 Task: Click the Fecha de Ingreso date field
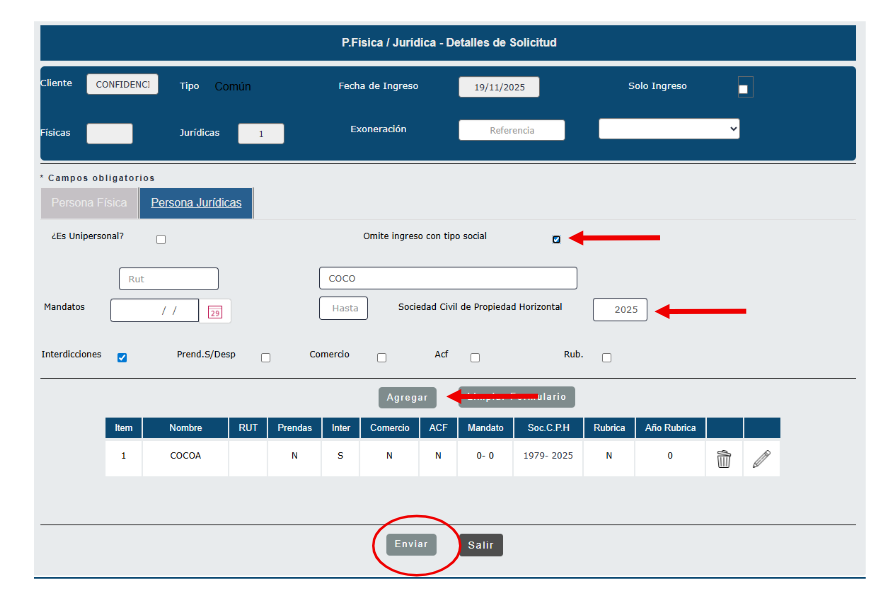tap(498, 87)
